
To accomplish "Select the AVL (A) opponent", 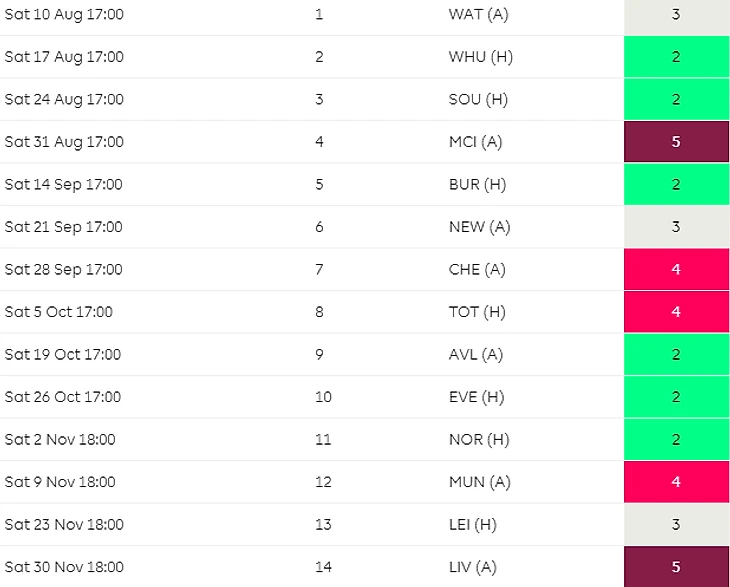I will click(475, 355).
